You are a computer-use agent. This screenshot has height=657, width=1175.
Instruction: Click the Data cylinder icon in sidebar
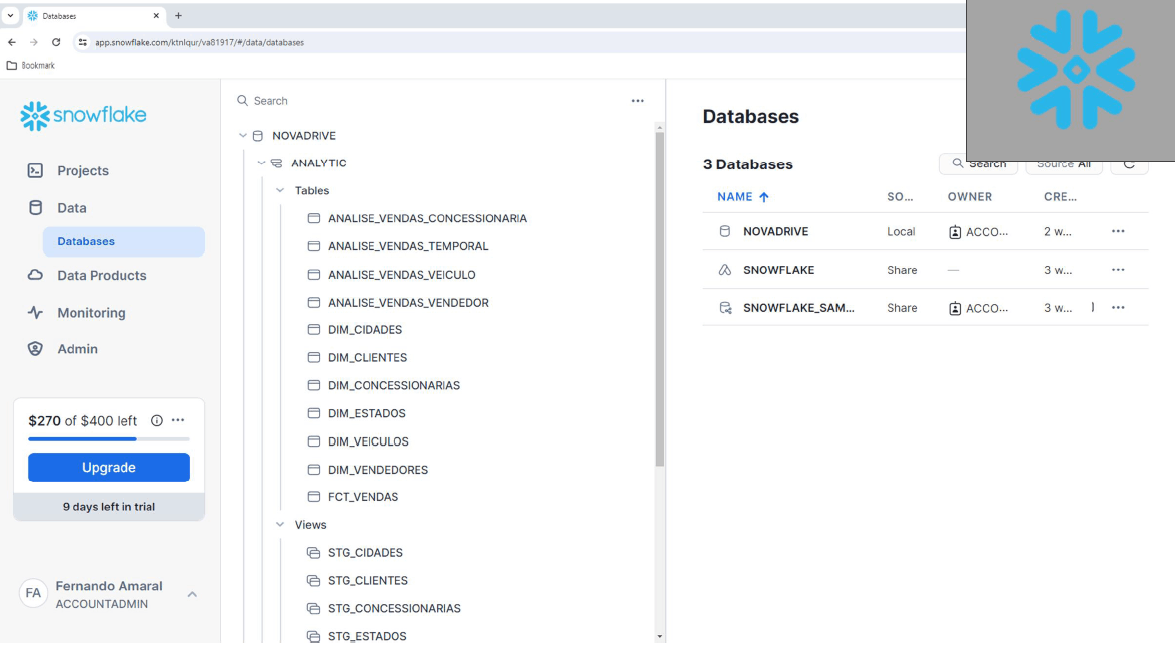point(35,208)
